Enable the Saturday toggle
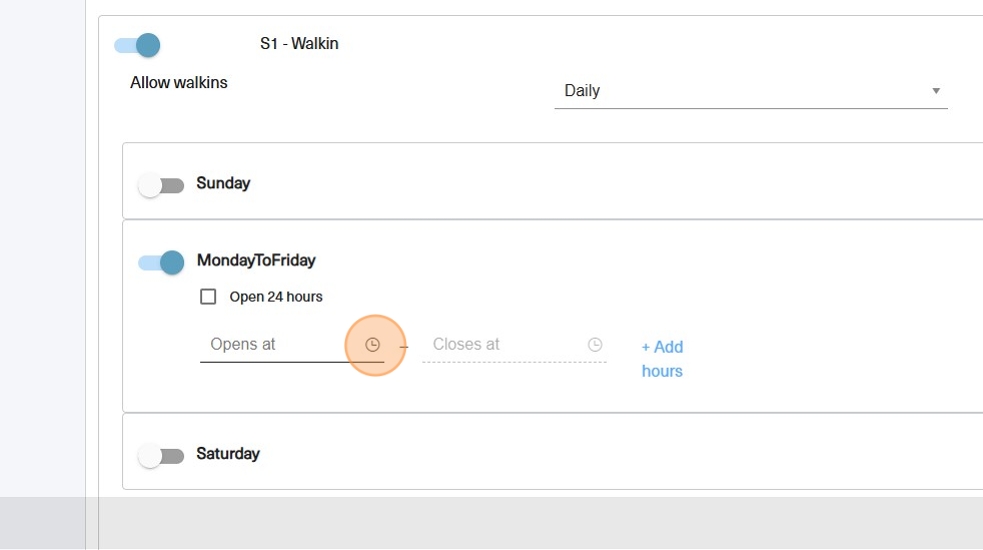983x550 pixels. 161,456
